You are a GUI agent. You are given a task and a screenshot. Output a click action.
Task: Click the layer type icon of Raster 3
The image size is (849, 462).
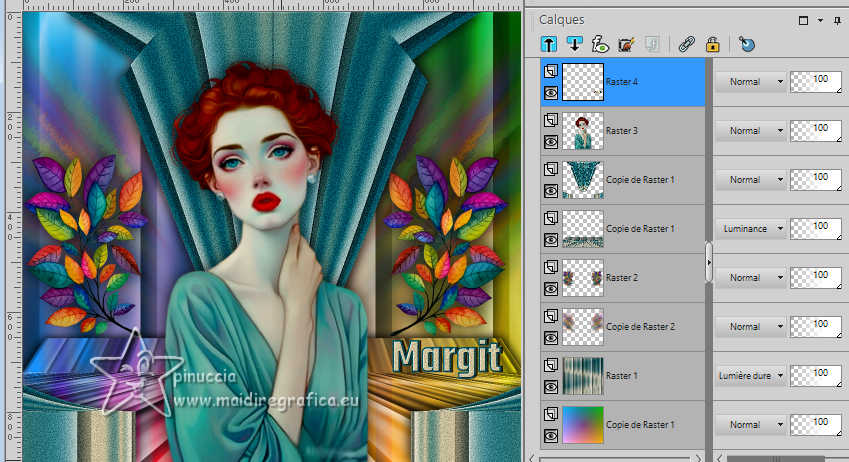(x=551, y=120)
